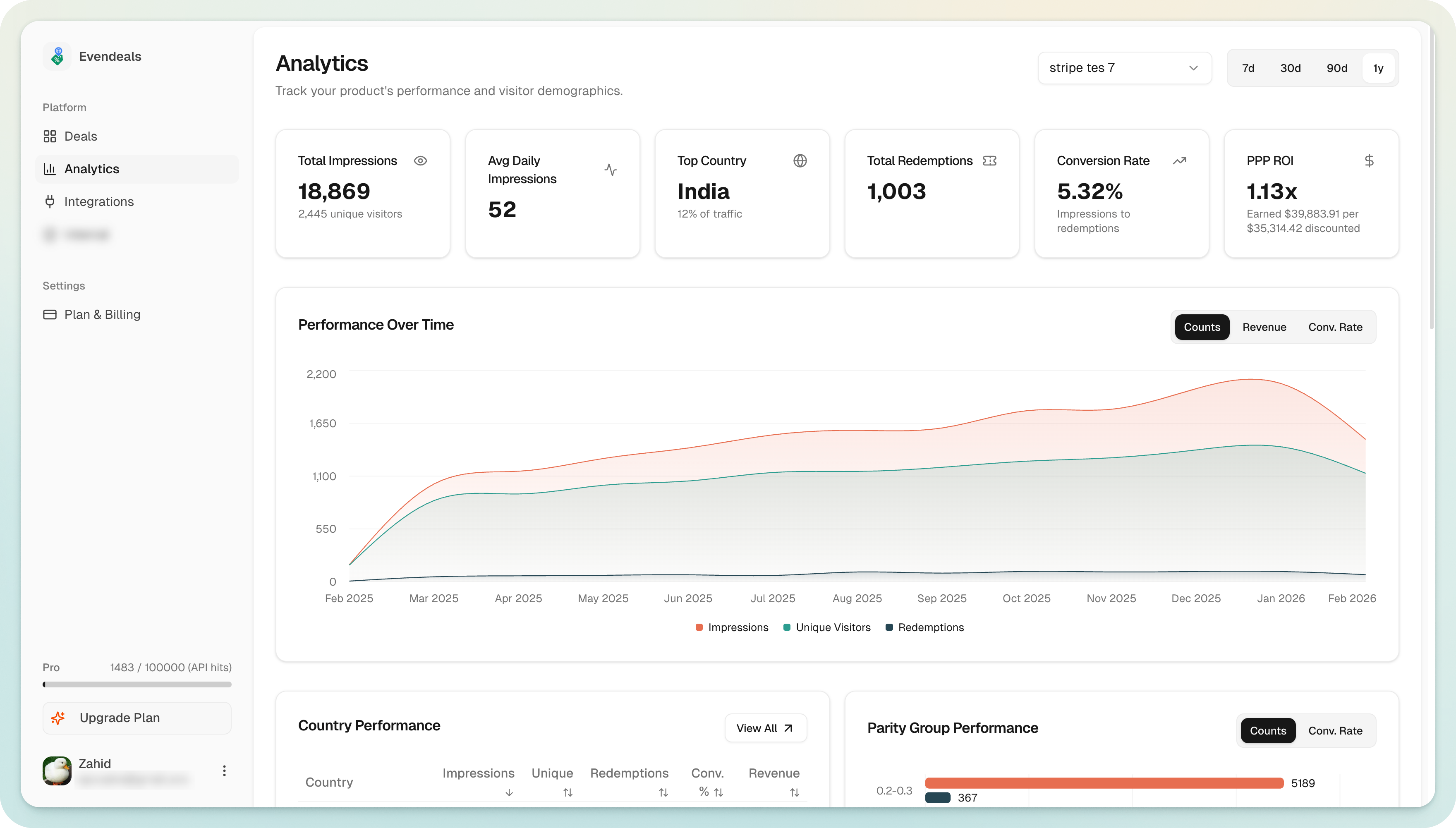
Task: Click the 5189 orange parity bar
Action: pos(1104,783)
